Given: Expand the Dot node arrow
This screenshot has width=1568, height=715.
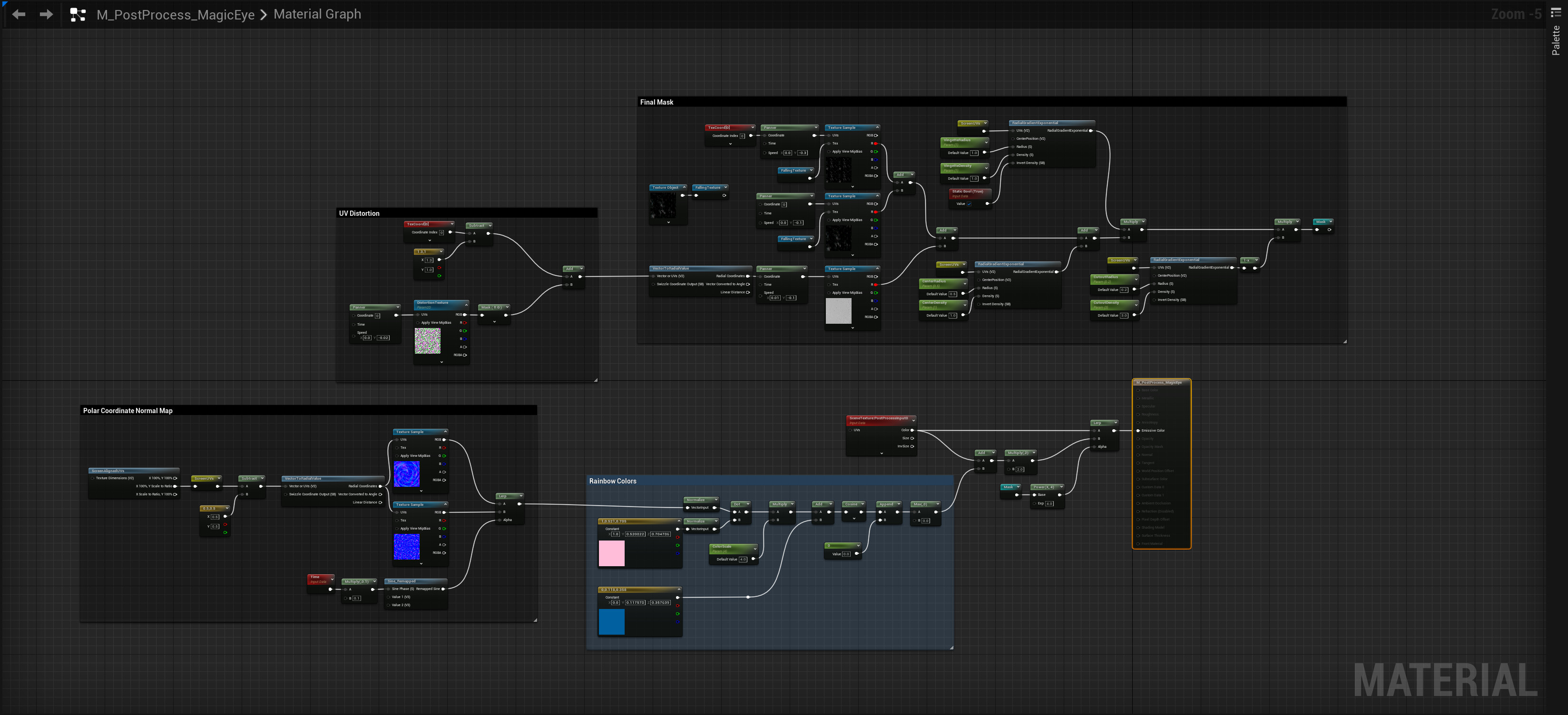Looking at the screenshot, I should [747, 504].
